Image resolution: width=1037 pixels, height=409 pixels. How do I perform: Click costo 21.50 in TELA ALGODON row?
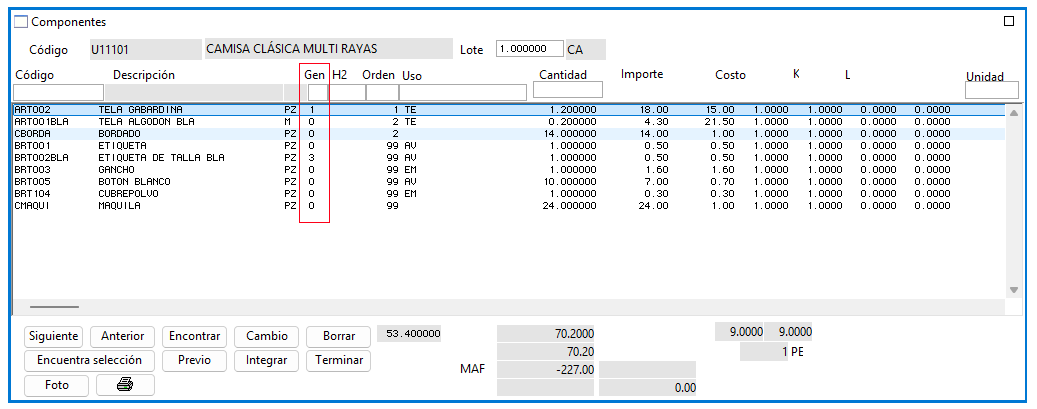click(720, 122)
